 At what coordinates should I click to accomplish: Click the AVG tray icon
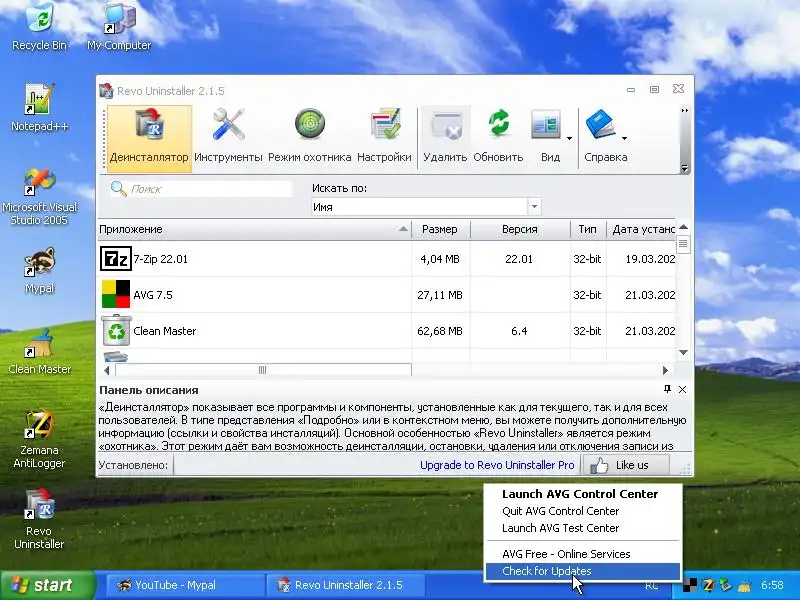coord(690,585)
